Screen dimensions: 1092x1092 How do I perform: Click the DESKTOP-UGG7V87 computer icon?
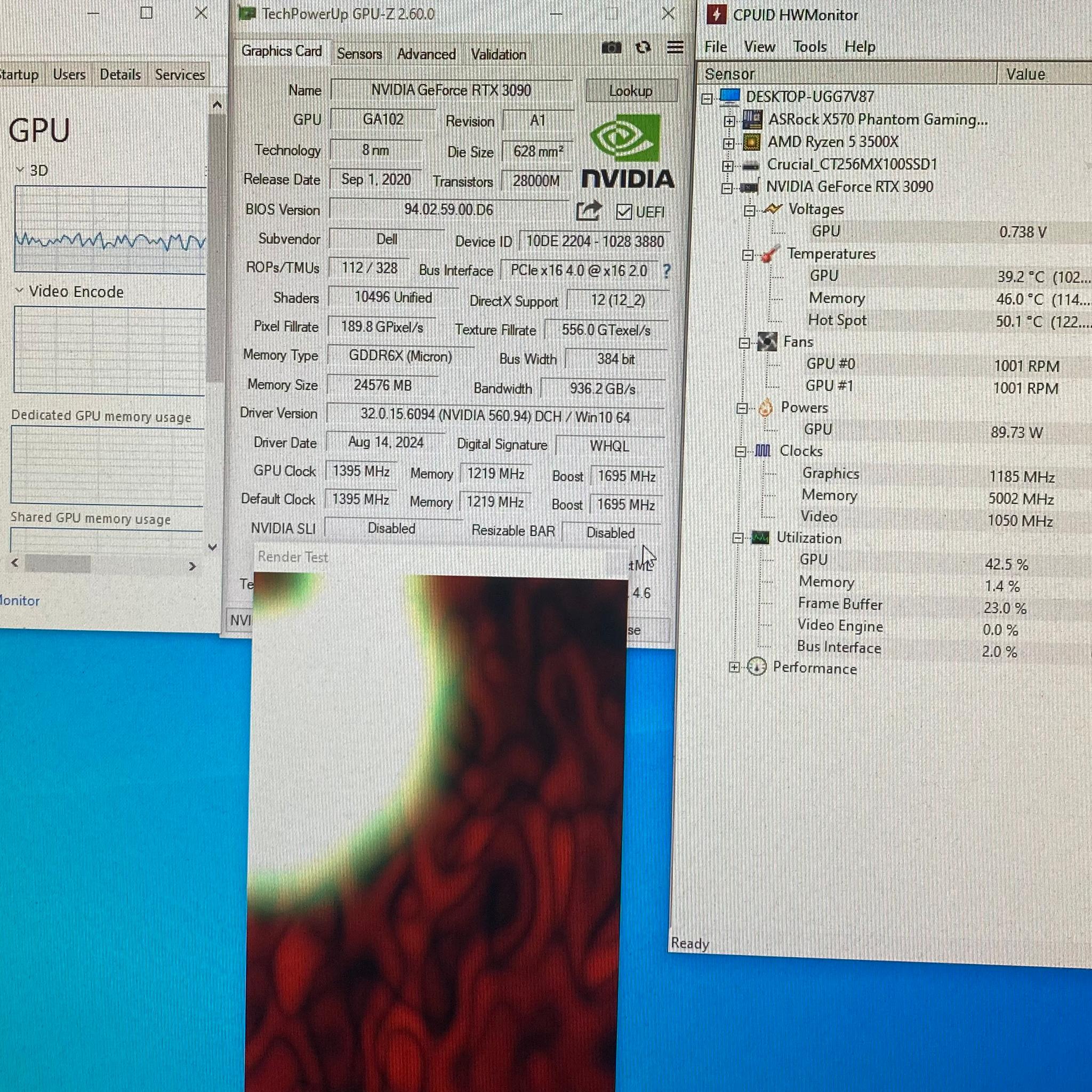730,97
